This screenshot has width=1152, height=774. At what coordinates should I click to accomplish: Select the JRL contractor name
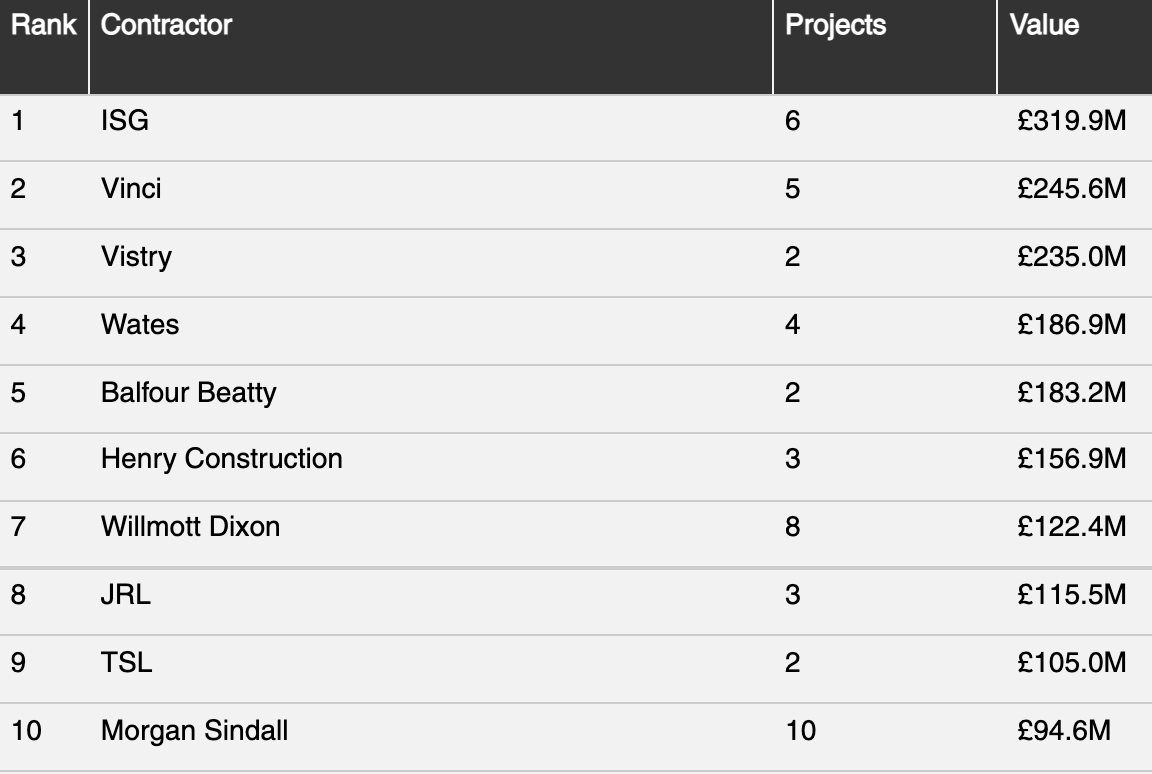pos(126,594)
